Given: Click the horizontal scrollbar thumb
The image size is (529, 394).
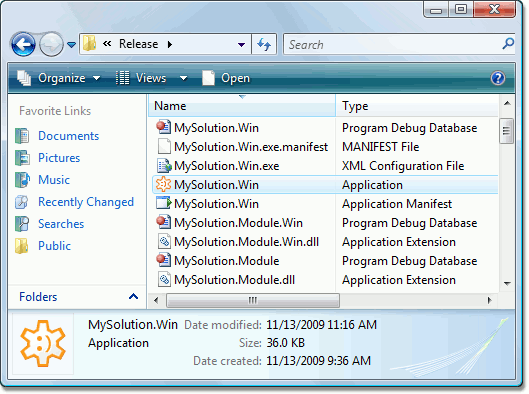Looking at the screenshot, I should pos(253,300).
